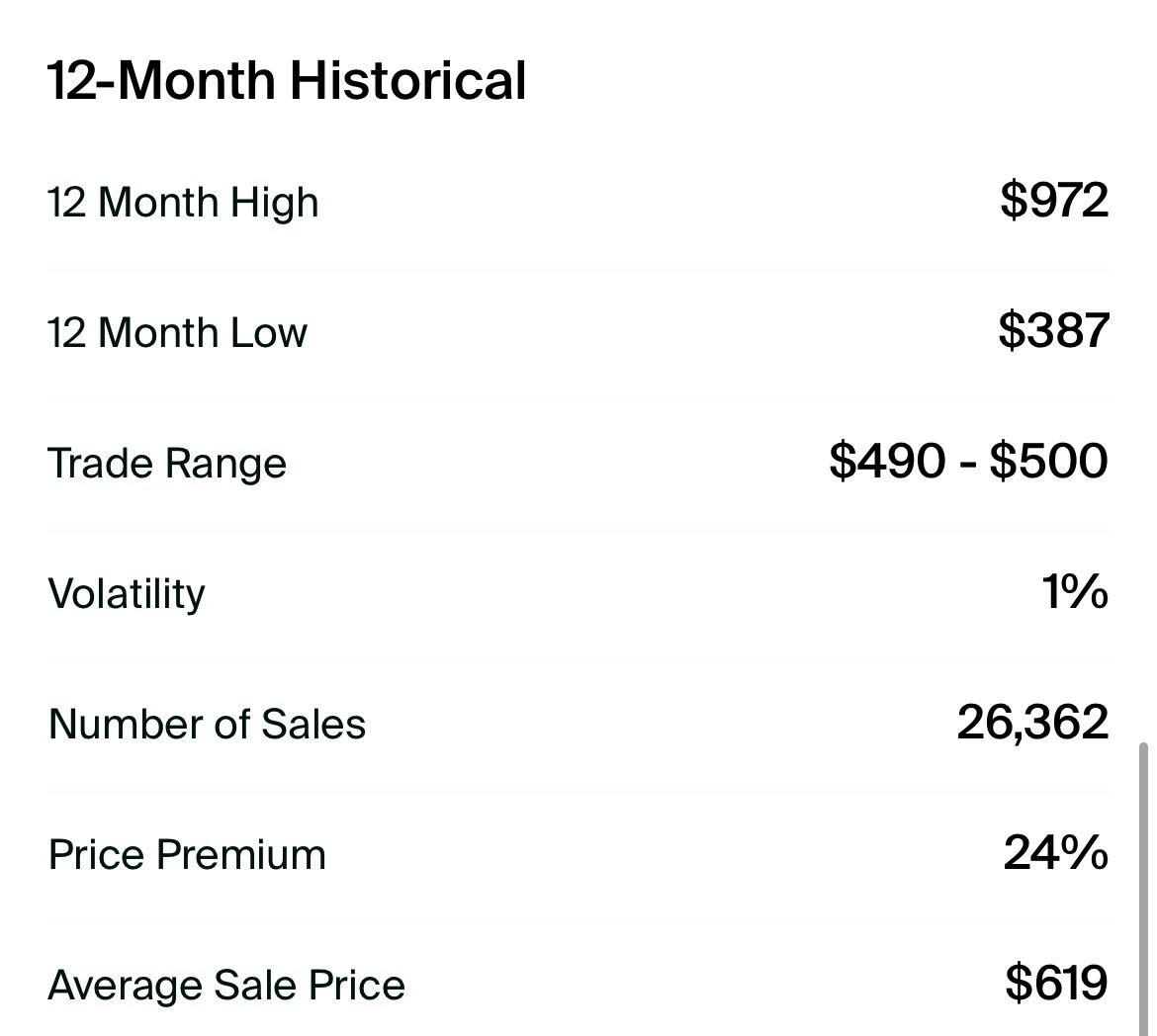Click the $619 average sale price

(1057, 983)
